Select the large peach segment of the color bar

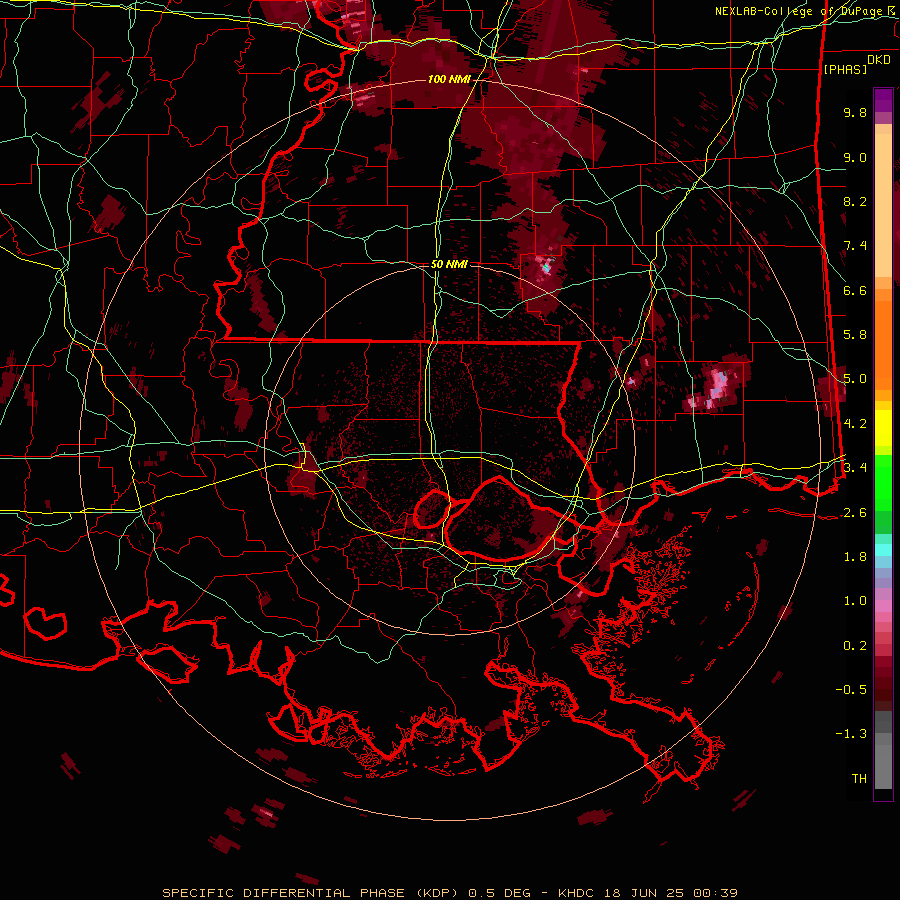coord(883,205)
